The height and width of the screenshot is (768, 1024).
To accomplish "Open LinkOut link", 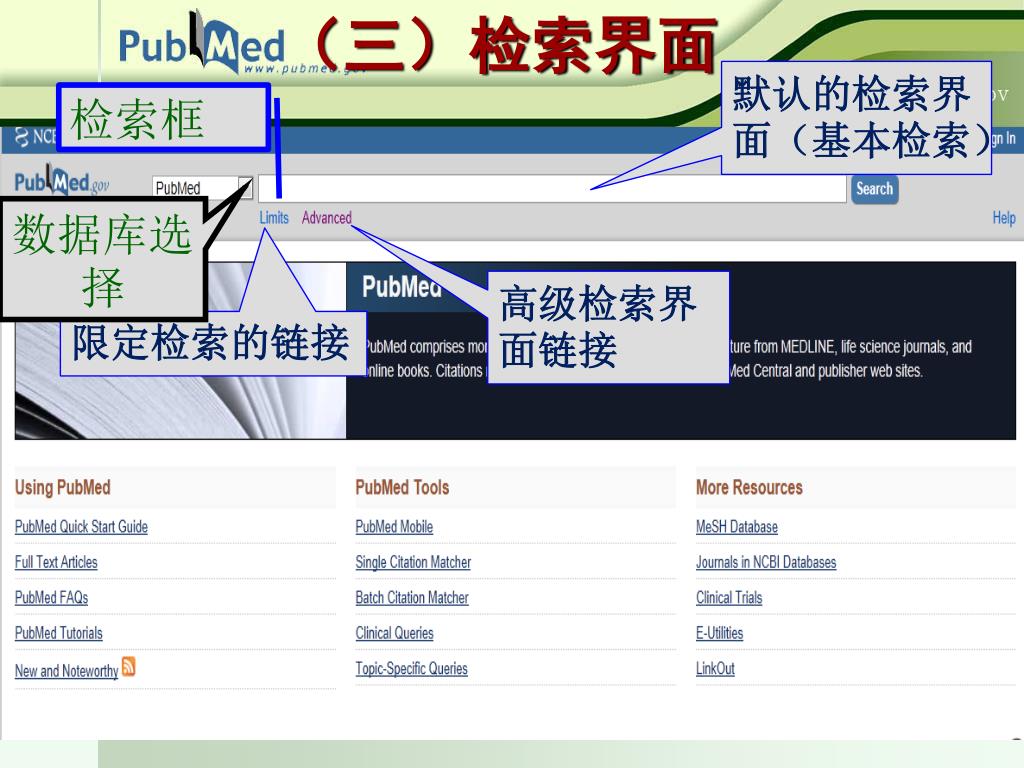I will click(715, 669).
